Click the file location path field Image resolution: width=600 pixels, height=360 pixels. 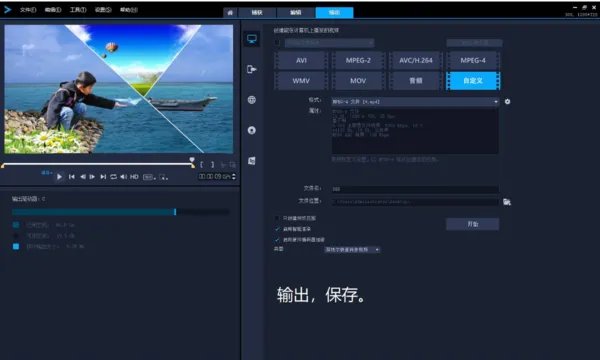(415, 202)
